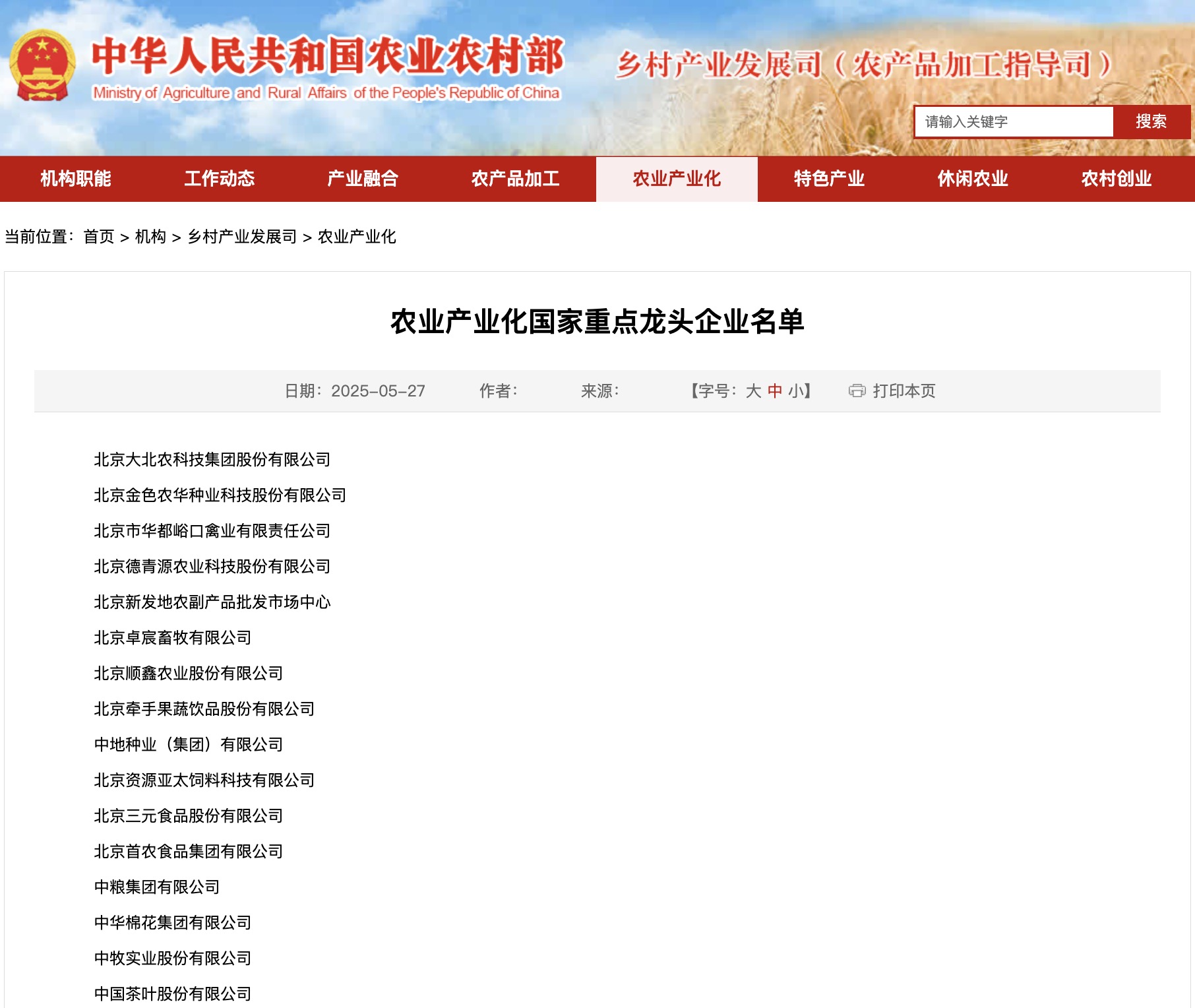This screenshot has height=1008, width=1195.
Task: Open the 休闲农业 menu item
Action: click(973, 179)
